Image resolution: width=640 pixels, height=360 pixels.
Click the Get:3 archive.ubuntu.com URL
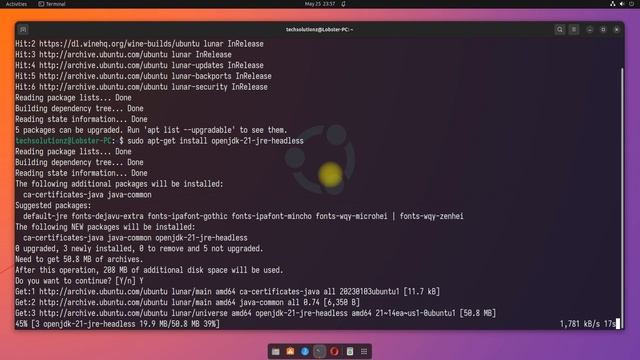point(103,313)
